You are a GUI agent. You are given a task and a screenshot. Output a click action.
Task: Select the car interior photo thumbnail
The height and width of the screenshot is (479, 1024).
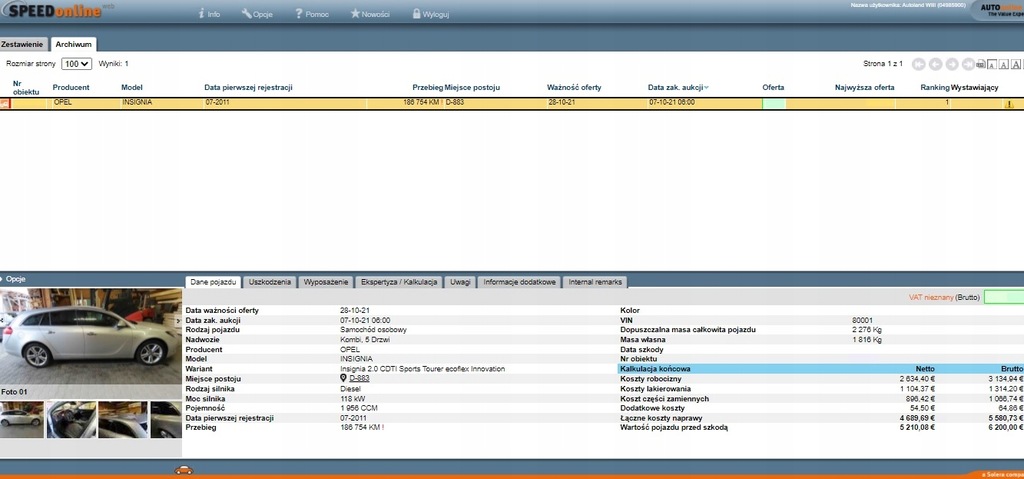71,419
